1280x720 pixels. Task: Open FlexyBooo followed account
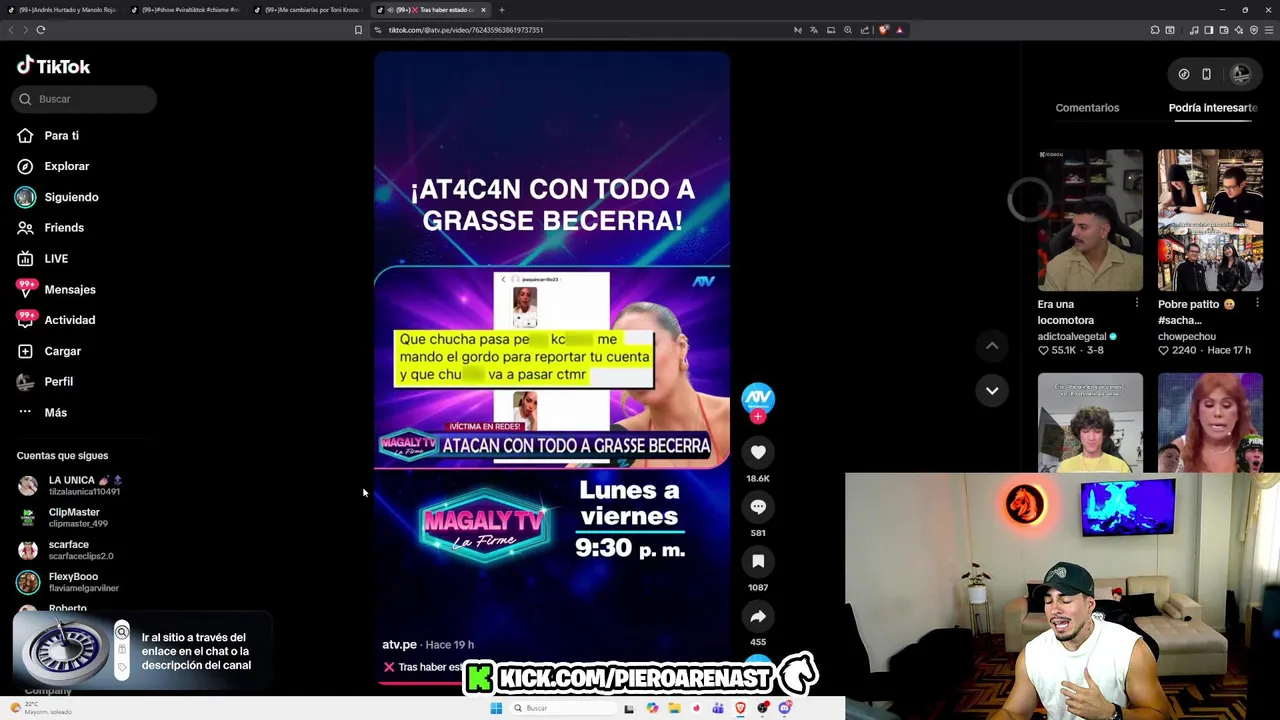(x=68, y=582)
